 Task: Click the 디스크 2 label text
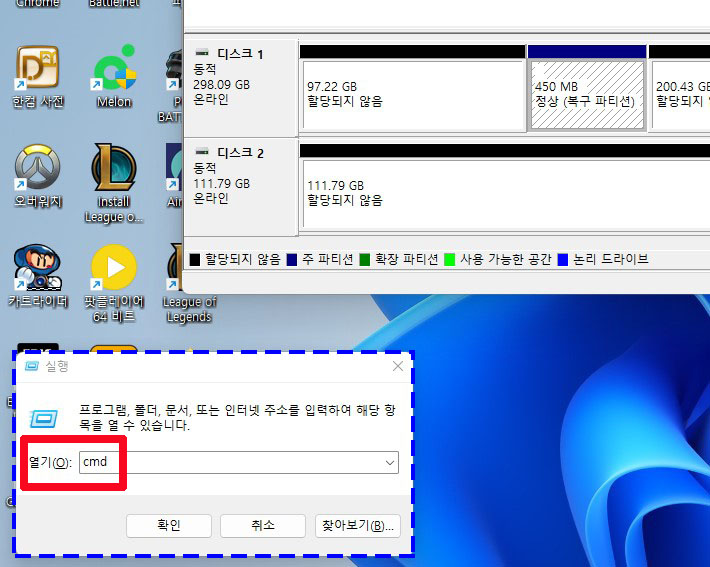point(240,153)
